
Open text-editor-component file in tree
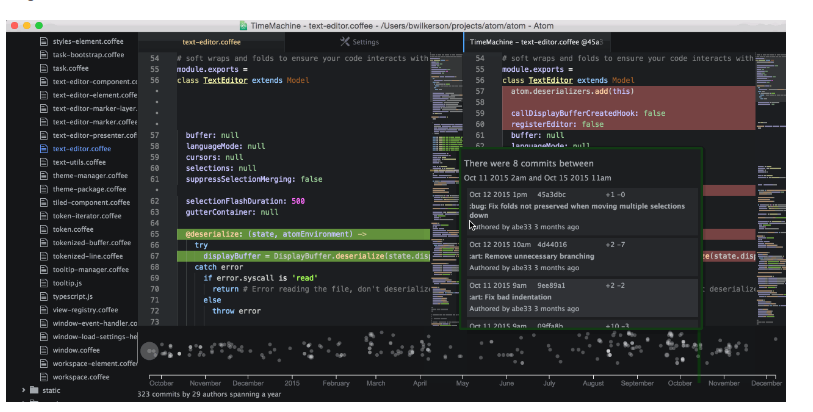(x=94, y=82)
